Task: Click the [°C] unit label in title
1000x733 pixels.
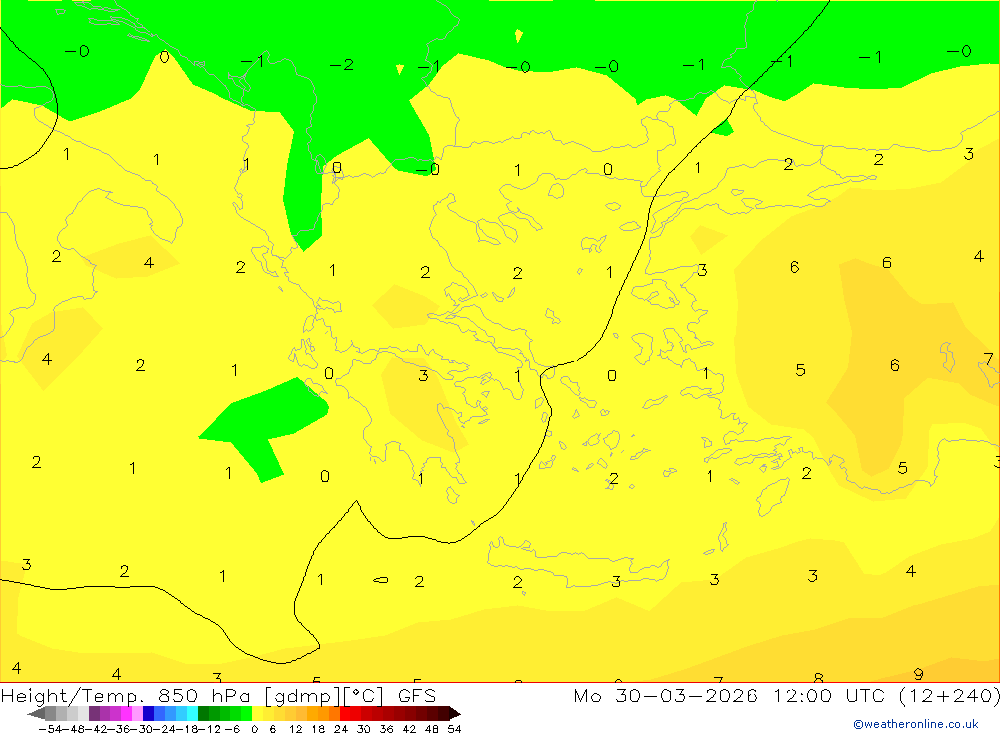Action: pyautogui.click(x=364, y=696)
